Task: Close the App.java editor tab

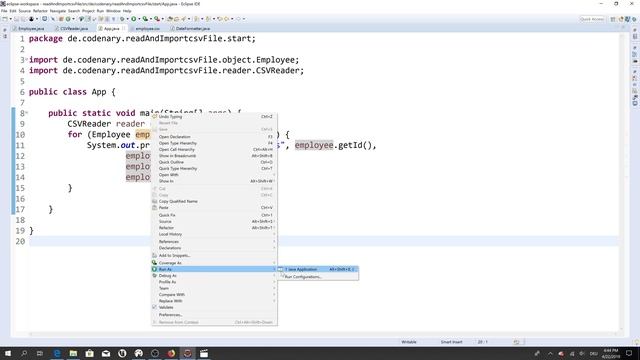Action: click(124, 29)
